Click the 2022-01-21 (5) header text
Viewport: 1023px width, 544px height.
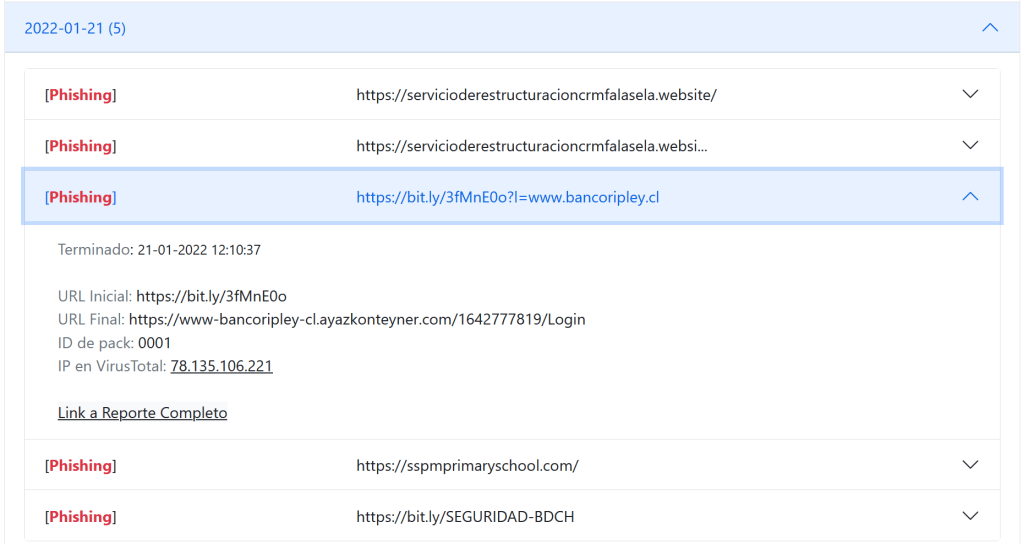(x=75, y=28)
